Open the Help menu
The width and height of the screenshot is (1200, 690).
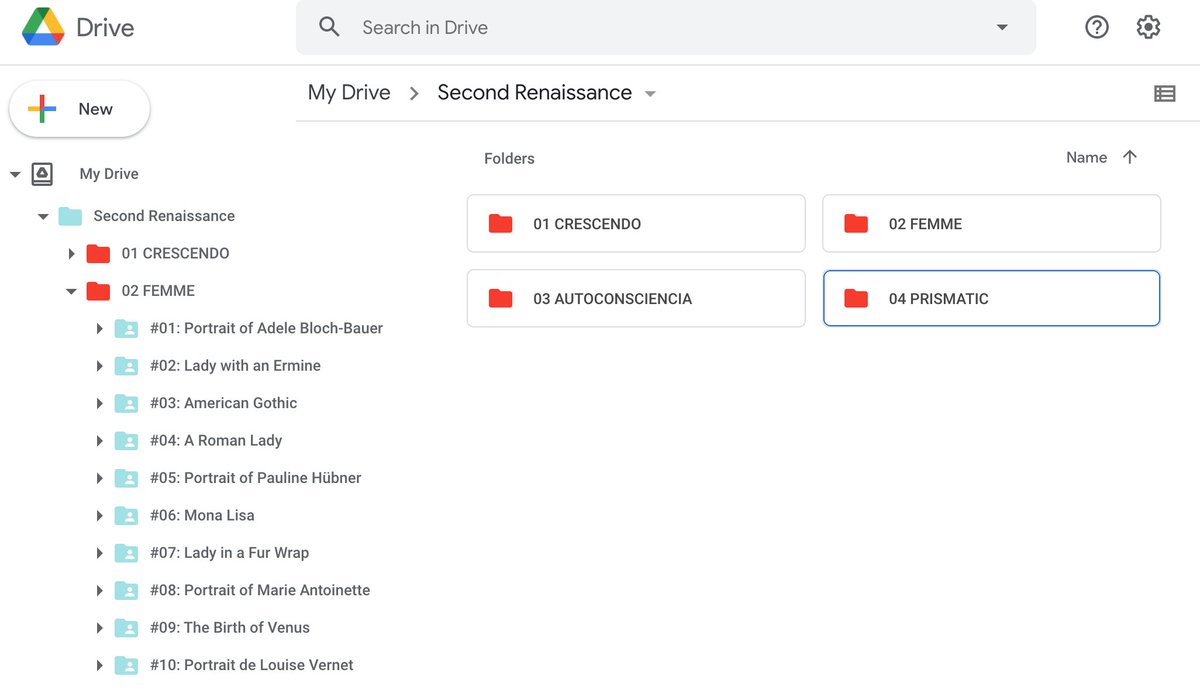click(x=1097, y=27)
